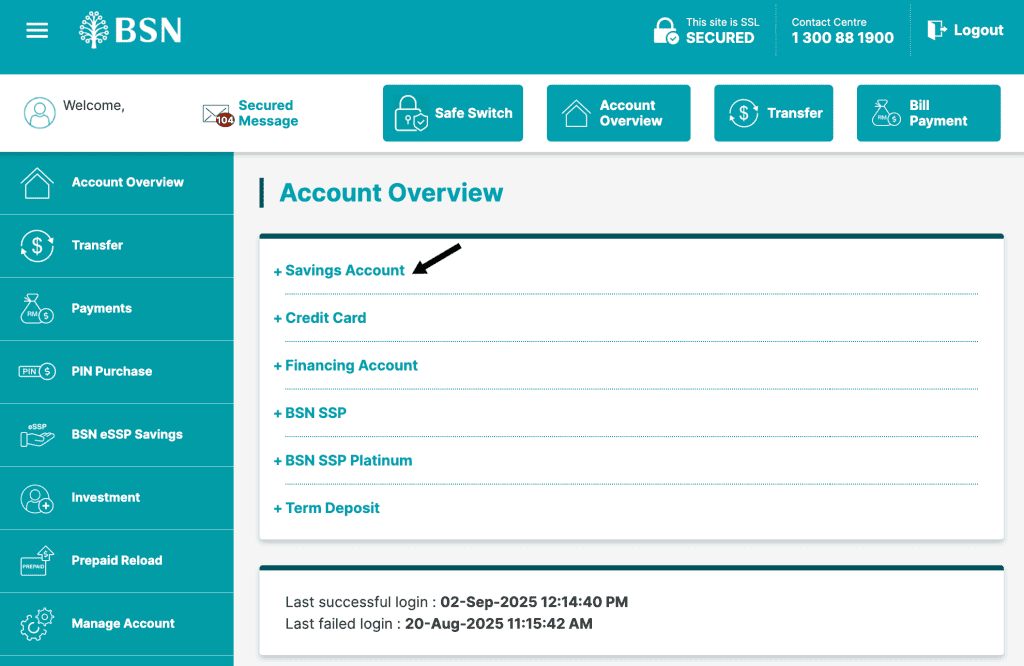The image size is (1024, 666).
Task: Open Account Overview in sidebar menu
Action: click(x=117, y=183)
